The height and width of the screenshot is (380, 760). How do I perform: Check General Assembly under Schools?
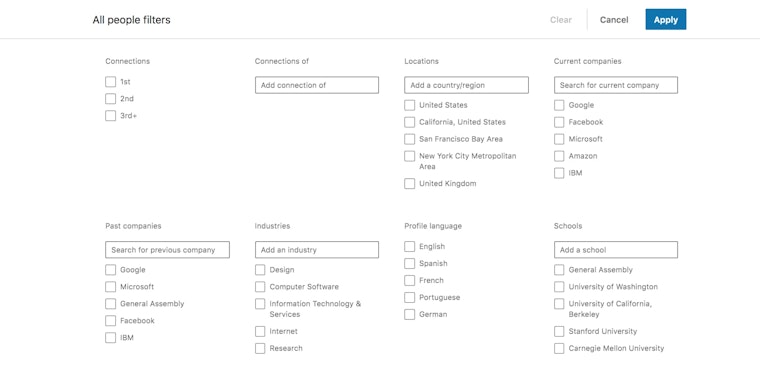(x=559, y=270)
